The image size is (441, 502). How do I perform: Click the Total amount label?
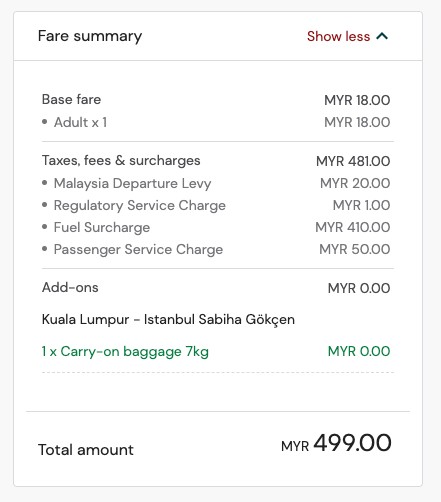86,450
